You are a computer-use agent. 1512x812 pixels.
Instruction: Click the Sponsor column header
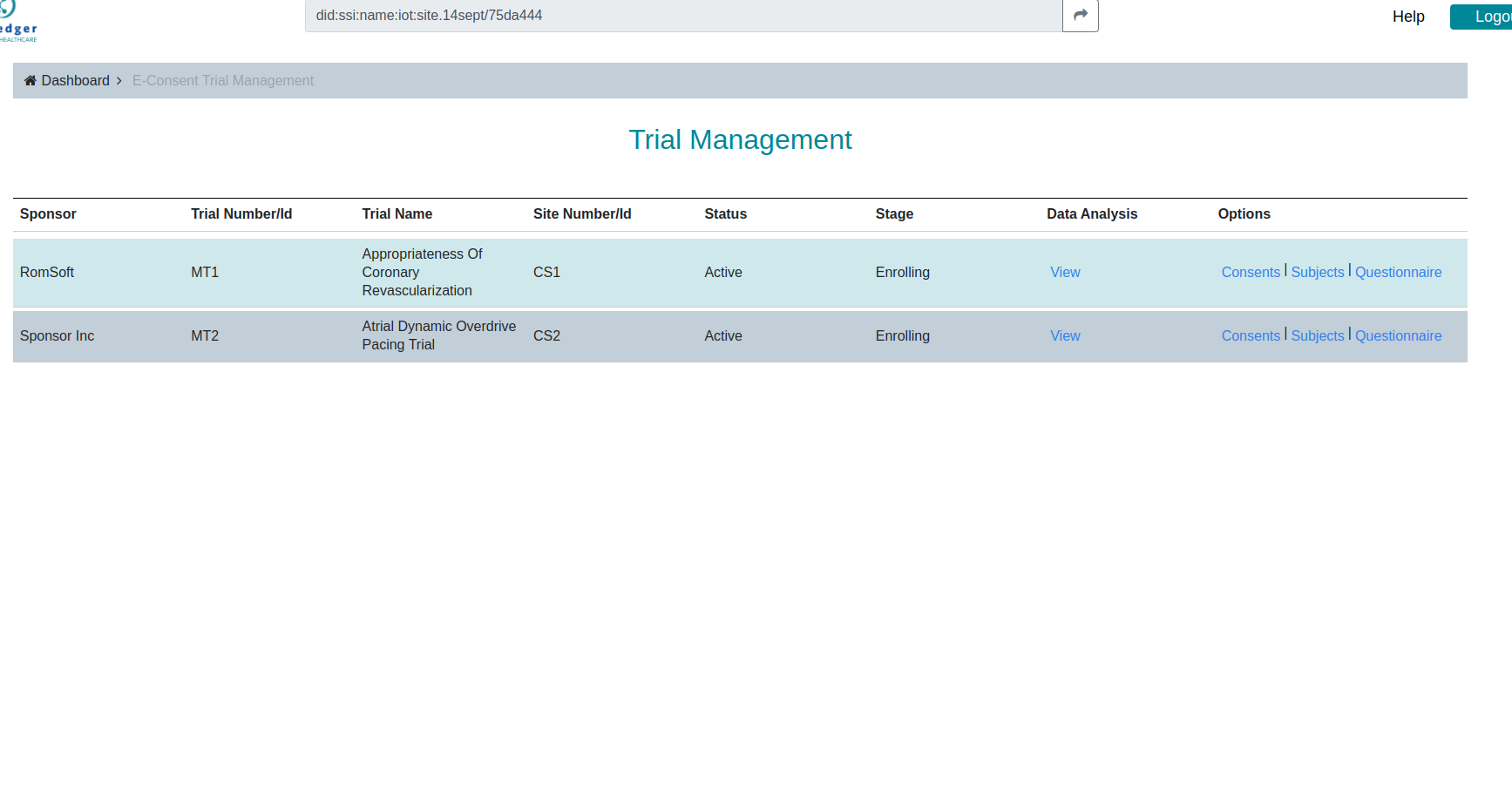point(48,213)
